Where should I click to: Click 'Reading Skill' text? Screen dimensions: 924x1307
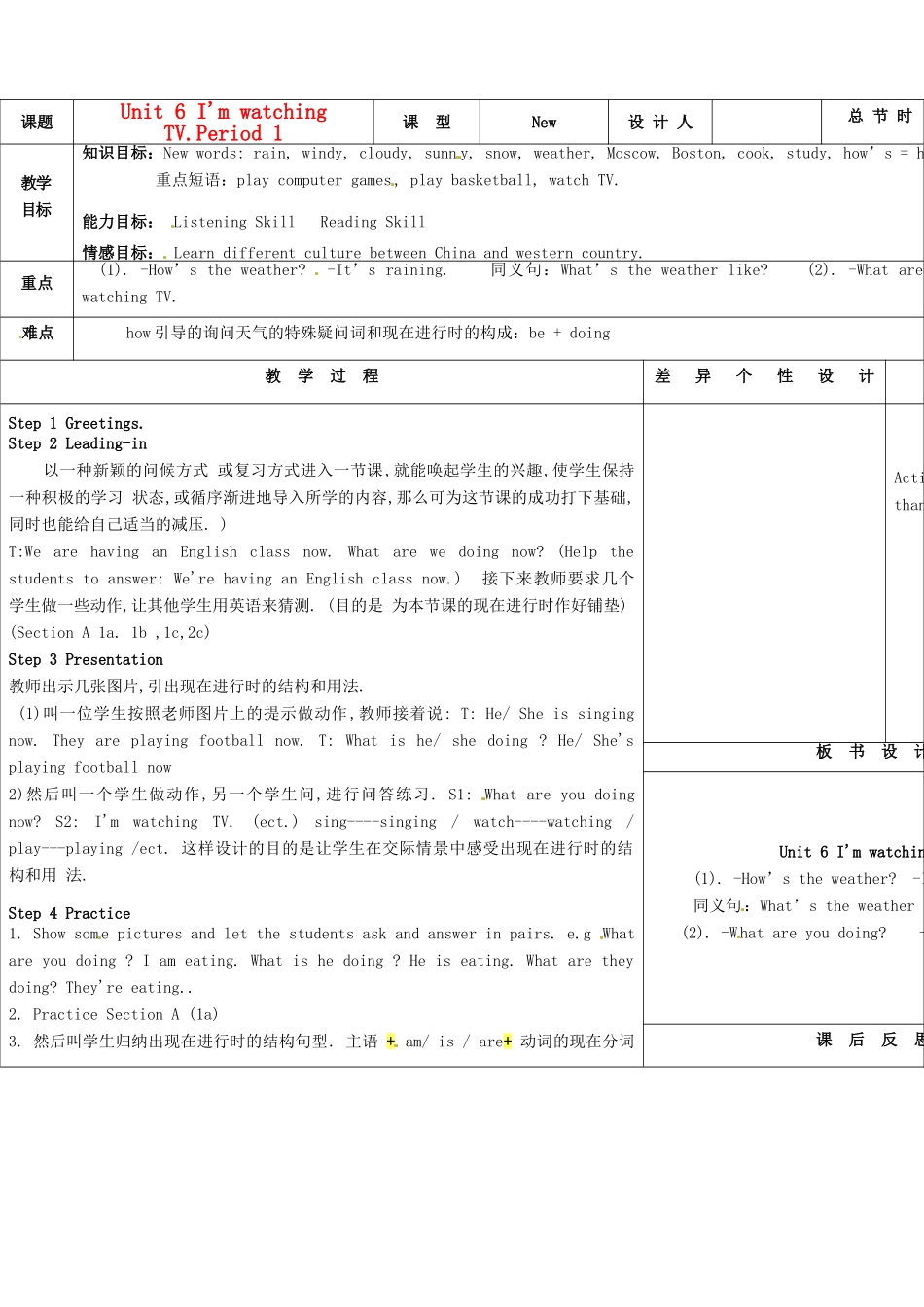373,222
